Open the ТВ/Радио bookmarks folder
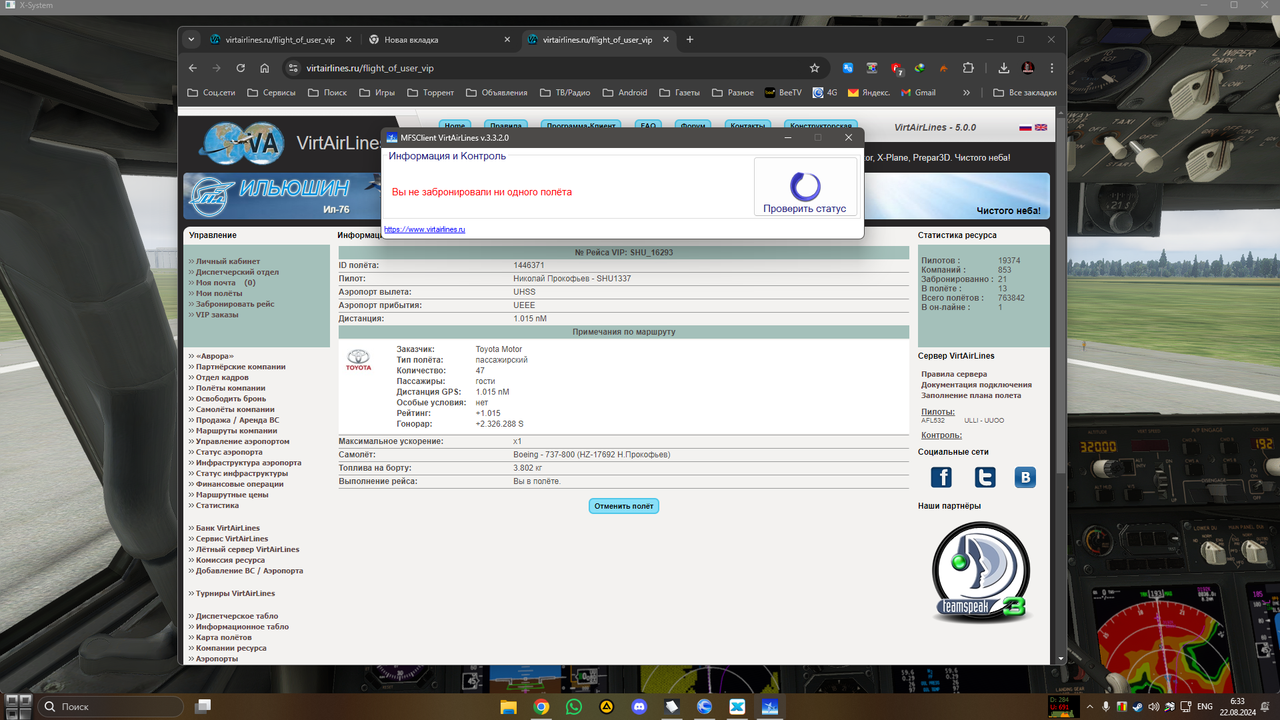The width and height of the screenshot is (1280, 720). point(564,92)
